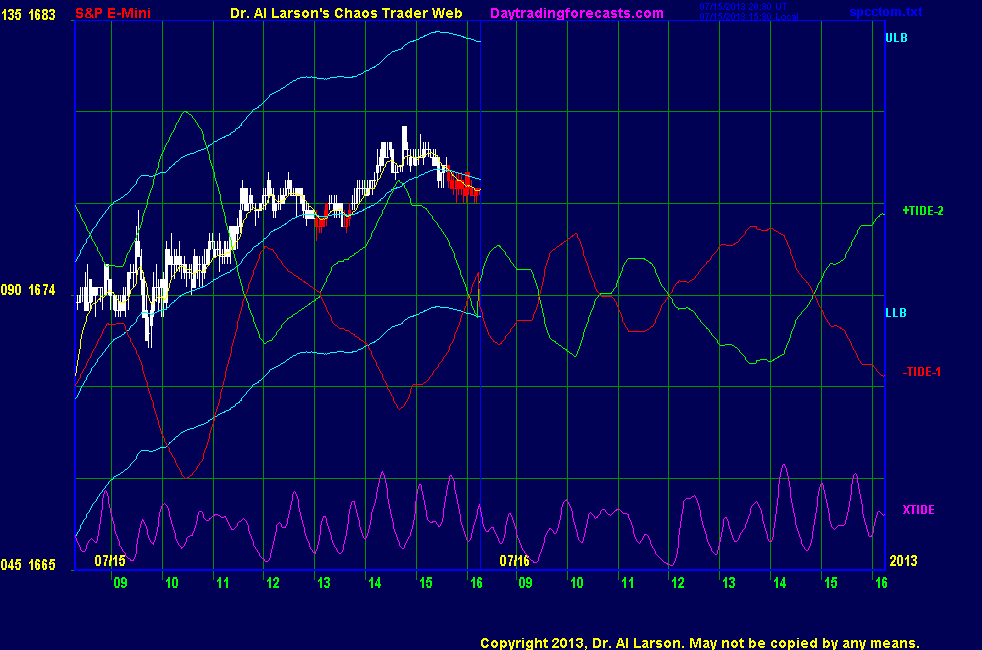Click the "07/15/2013 20:30 UT" timestamp
982x650 pixels.
(743, 6)
